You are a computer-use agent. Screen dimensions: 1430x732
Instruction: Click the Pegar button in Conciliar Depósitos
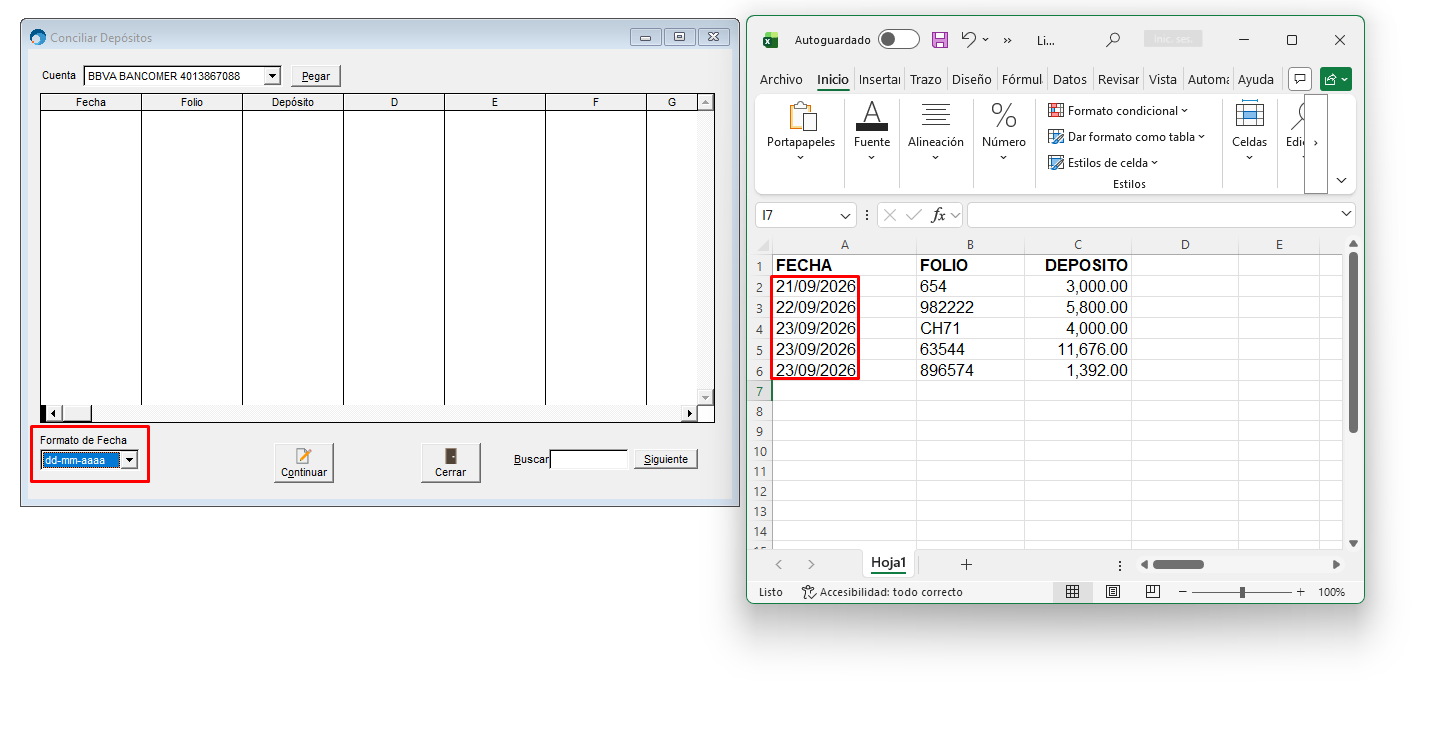tap(316, 76)
